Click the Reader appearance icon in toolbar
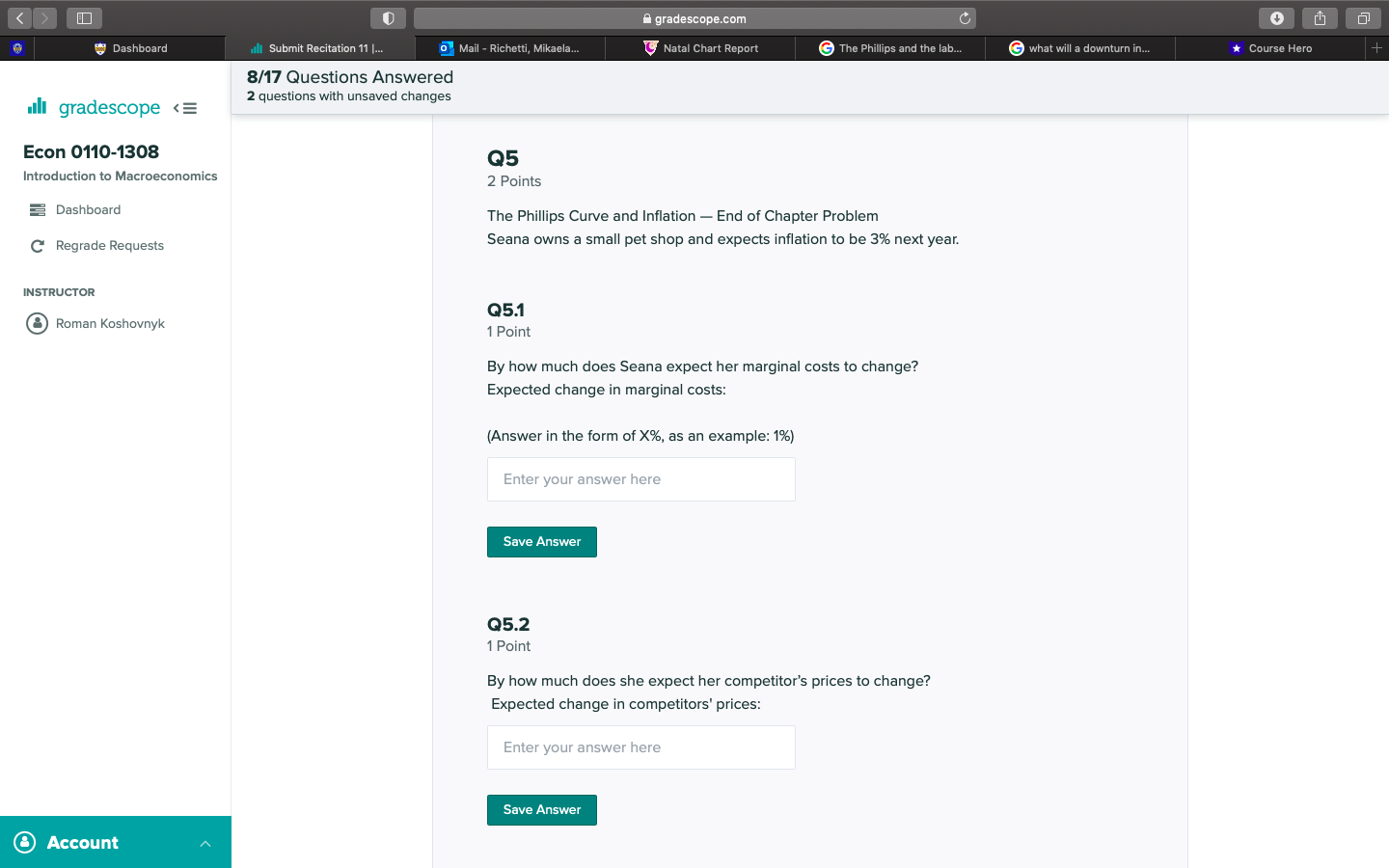The height and width of the screenshot is (868, 1389). tap(388, 17)
